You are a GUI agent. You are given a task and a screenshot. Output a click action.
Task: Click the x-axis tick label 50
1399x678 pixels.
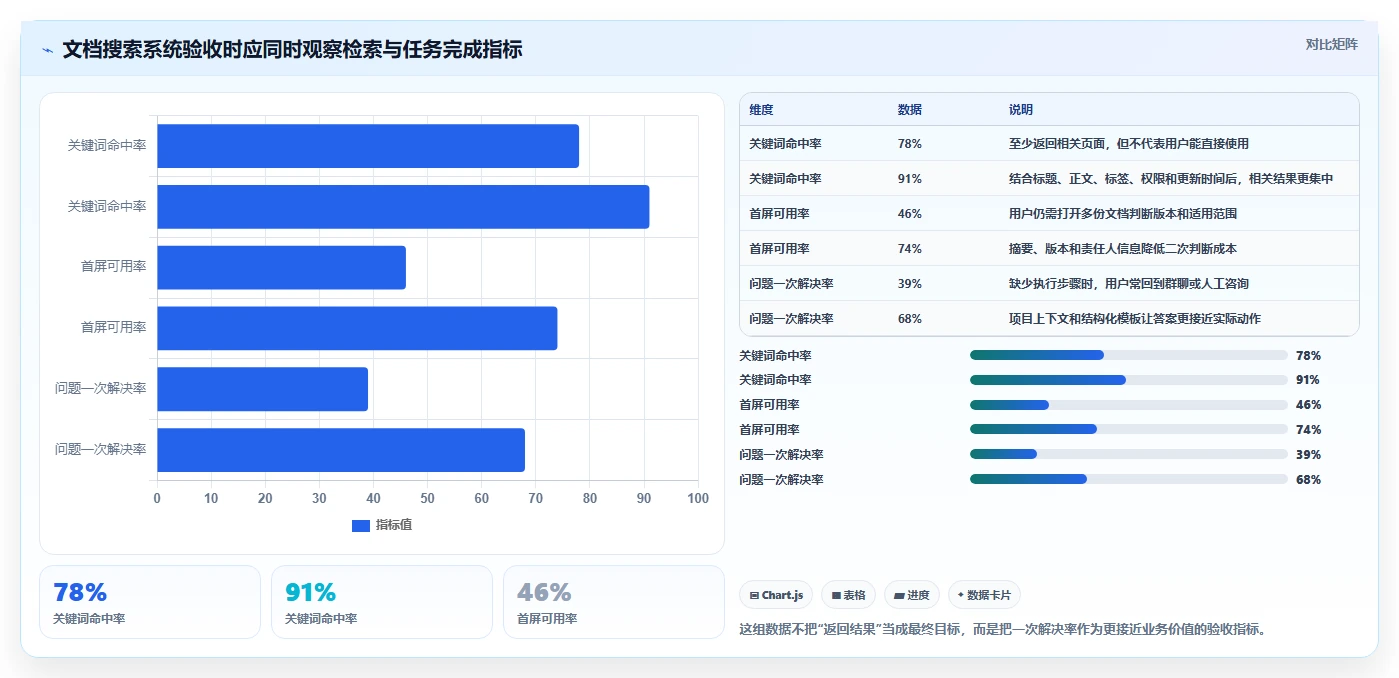pyautogui.click(x=428, y=498)
